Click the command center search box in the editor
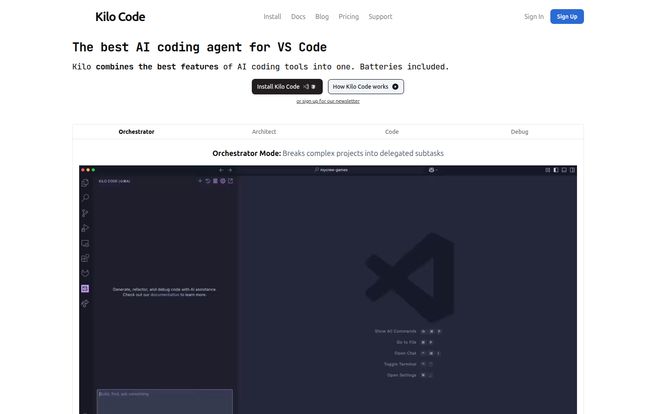Screen dimensions: 650x414 331,170
